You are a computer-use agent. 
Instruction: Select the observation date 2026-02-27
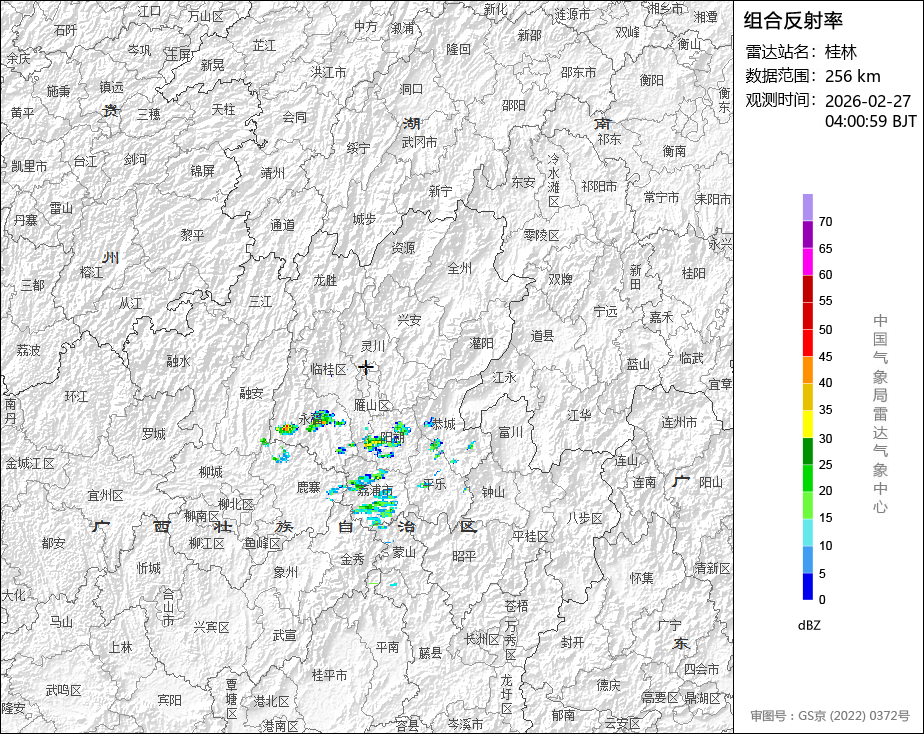pos(868,101)
